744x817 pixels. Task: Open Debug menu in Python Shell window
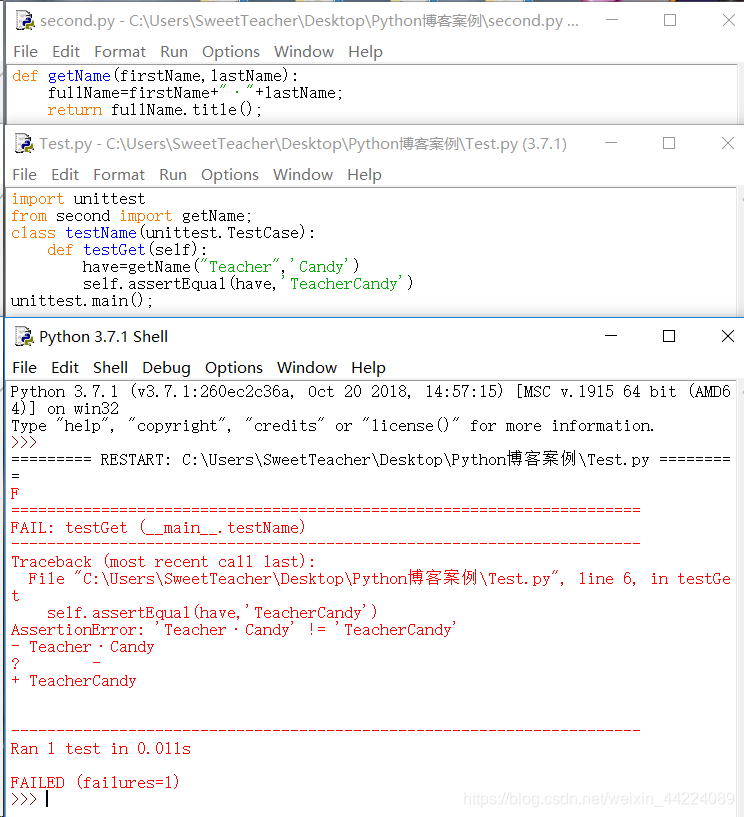pyautogui.click(x=166, y=367)
